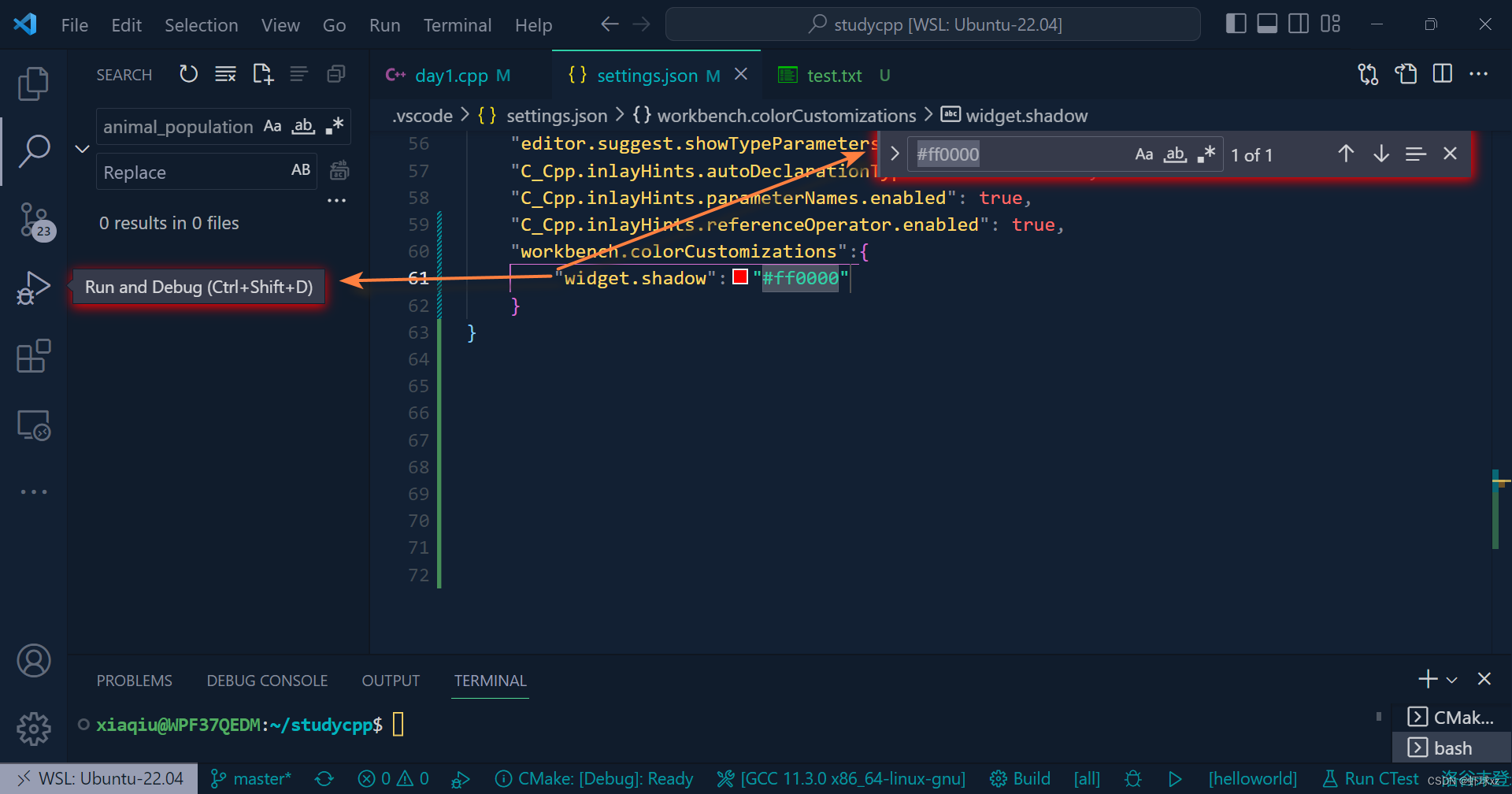
Task: Show additional activity bar views ellipsis
Action: [33, 492]
